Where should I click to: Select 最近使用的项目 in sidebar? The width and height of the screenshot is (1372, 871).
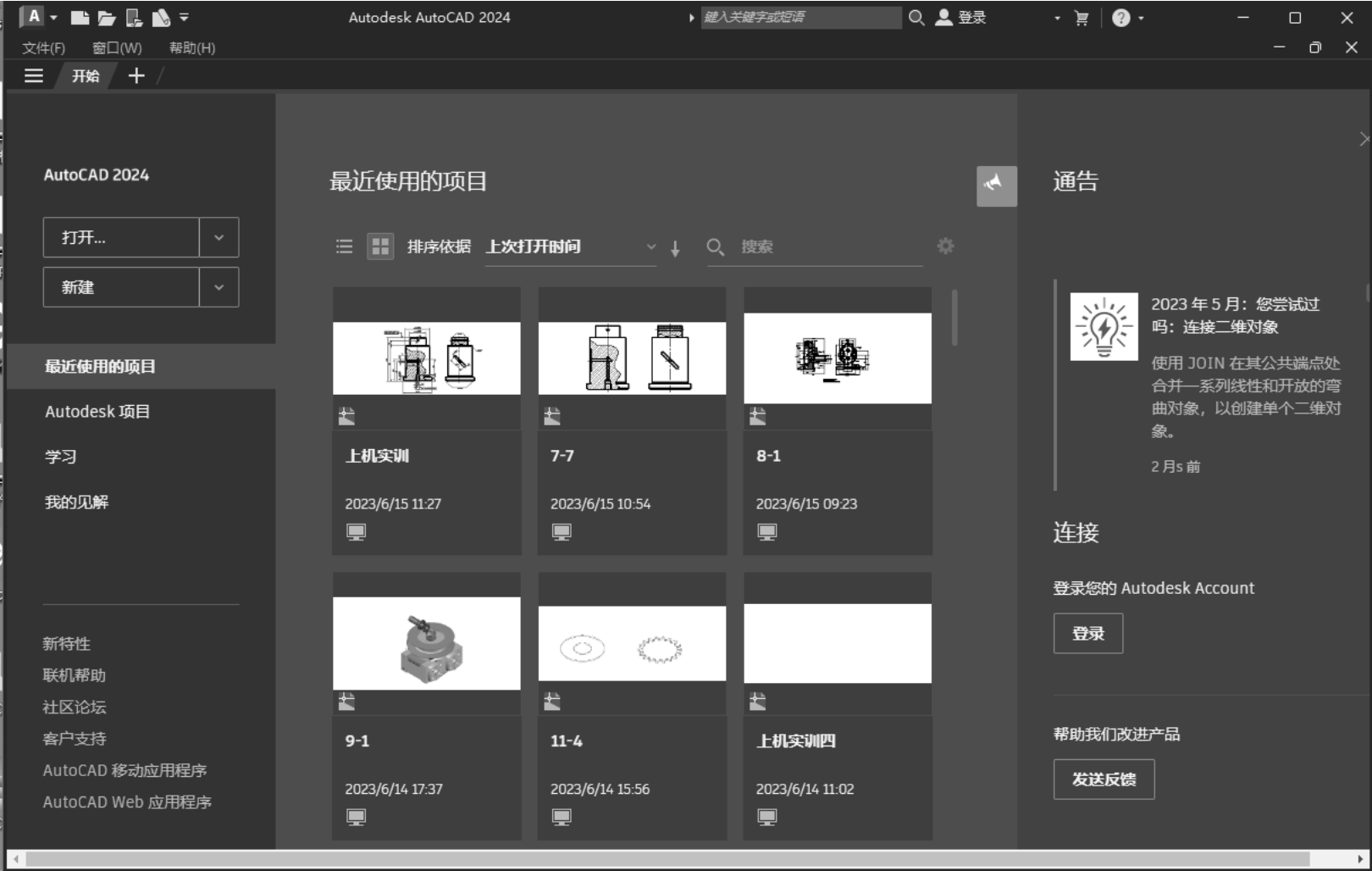[141, 366]
